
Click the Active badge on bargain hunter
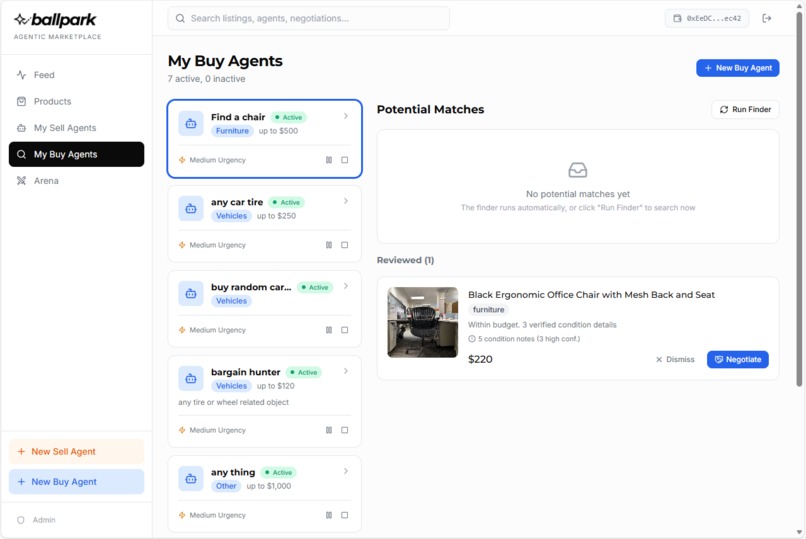[x=304, y=372]
